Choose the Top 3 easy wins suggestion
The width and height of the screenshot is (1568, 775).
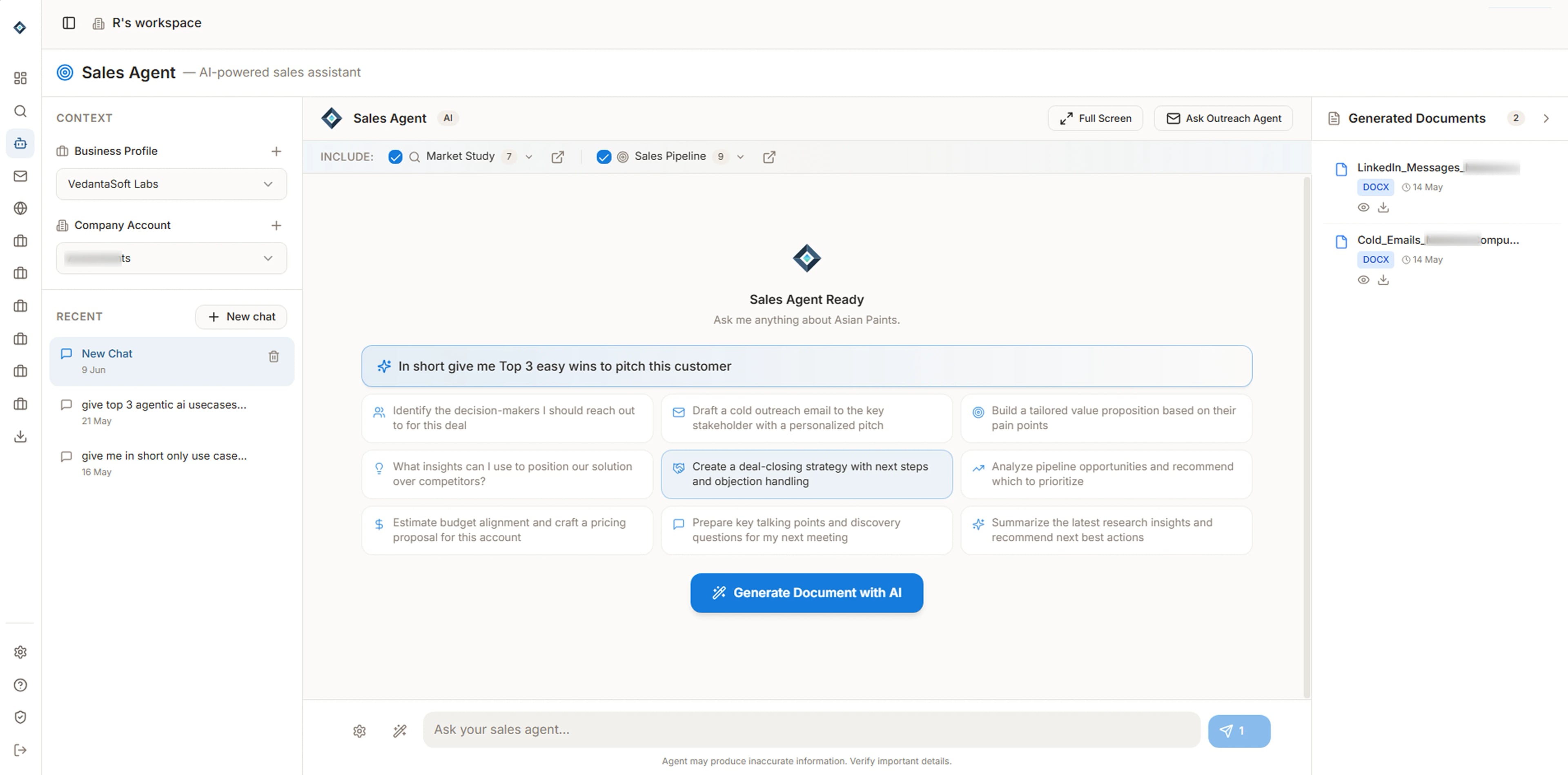(x=806, y=366)
